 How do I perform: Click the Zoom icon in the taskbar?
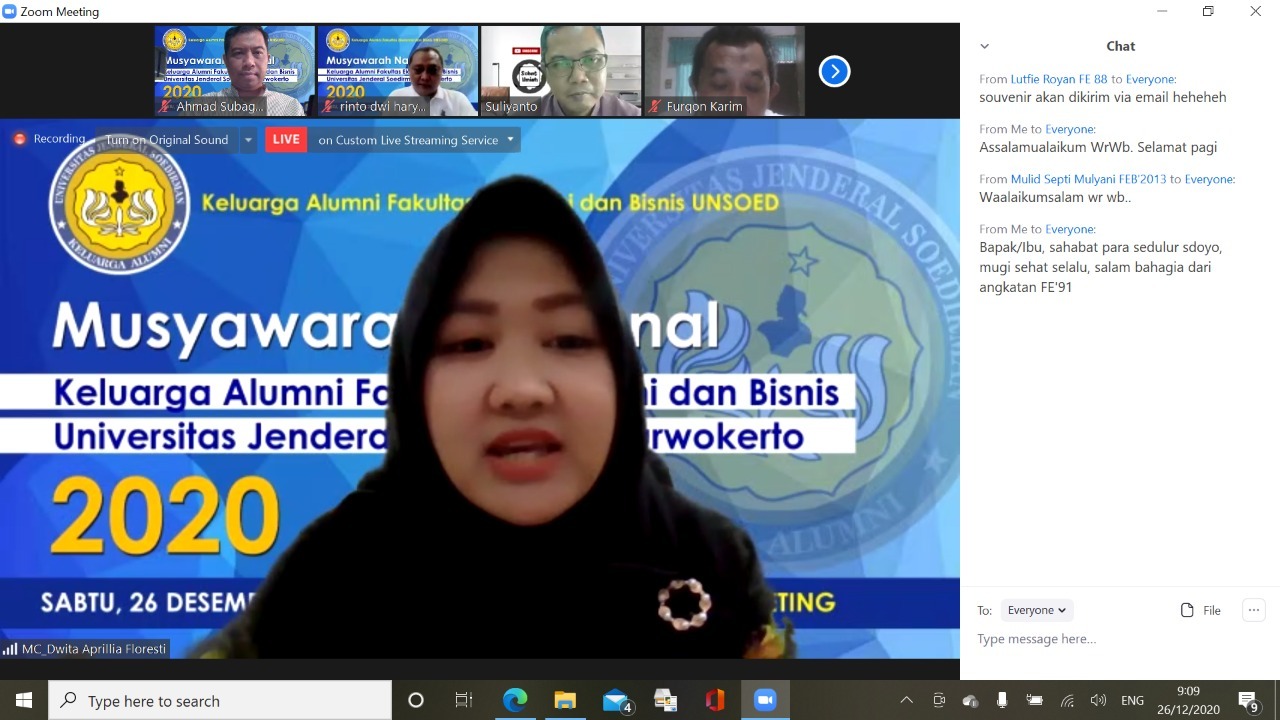coord(765,700)
